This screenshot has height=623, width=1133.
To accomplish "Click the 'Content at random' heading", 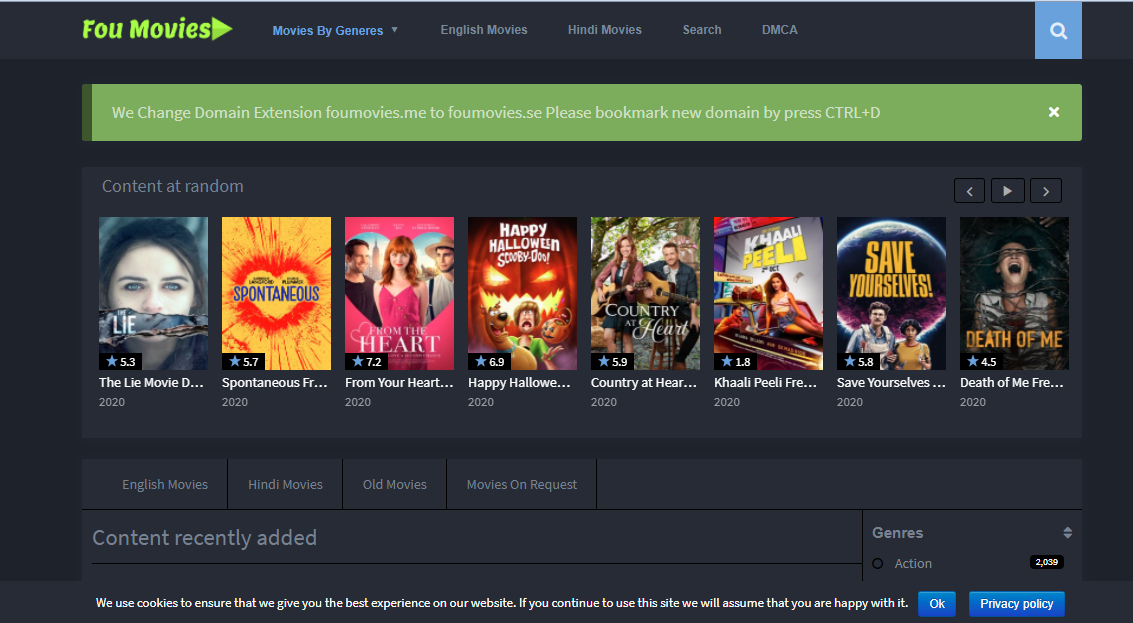I will [x=173, y=186].
